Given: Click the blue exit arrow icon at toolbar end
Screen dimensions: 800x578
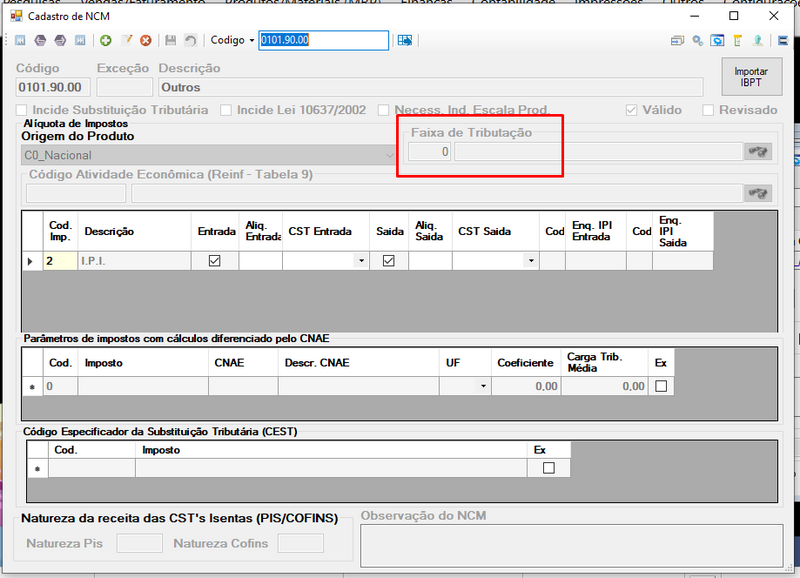Looking at the screenshot, I should coord(783,40).
